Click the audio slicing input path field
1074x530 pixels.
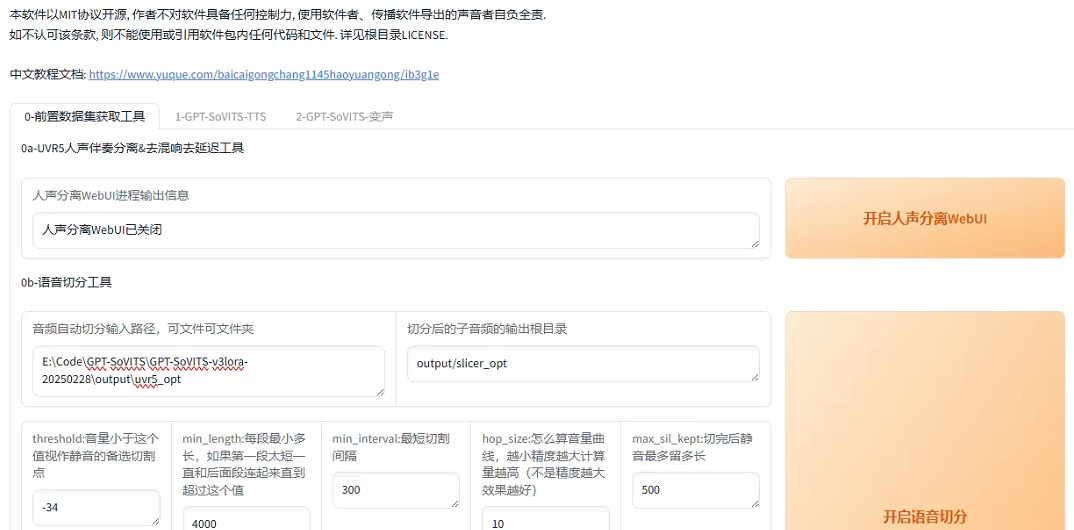click(x=208, y=370)
